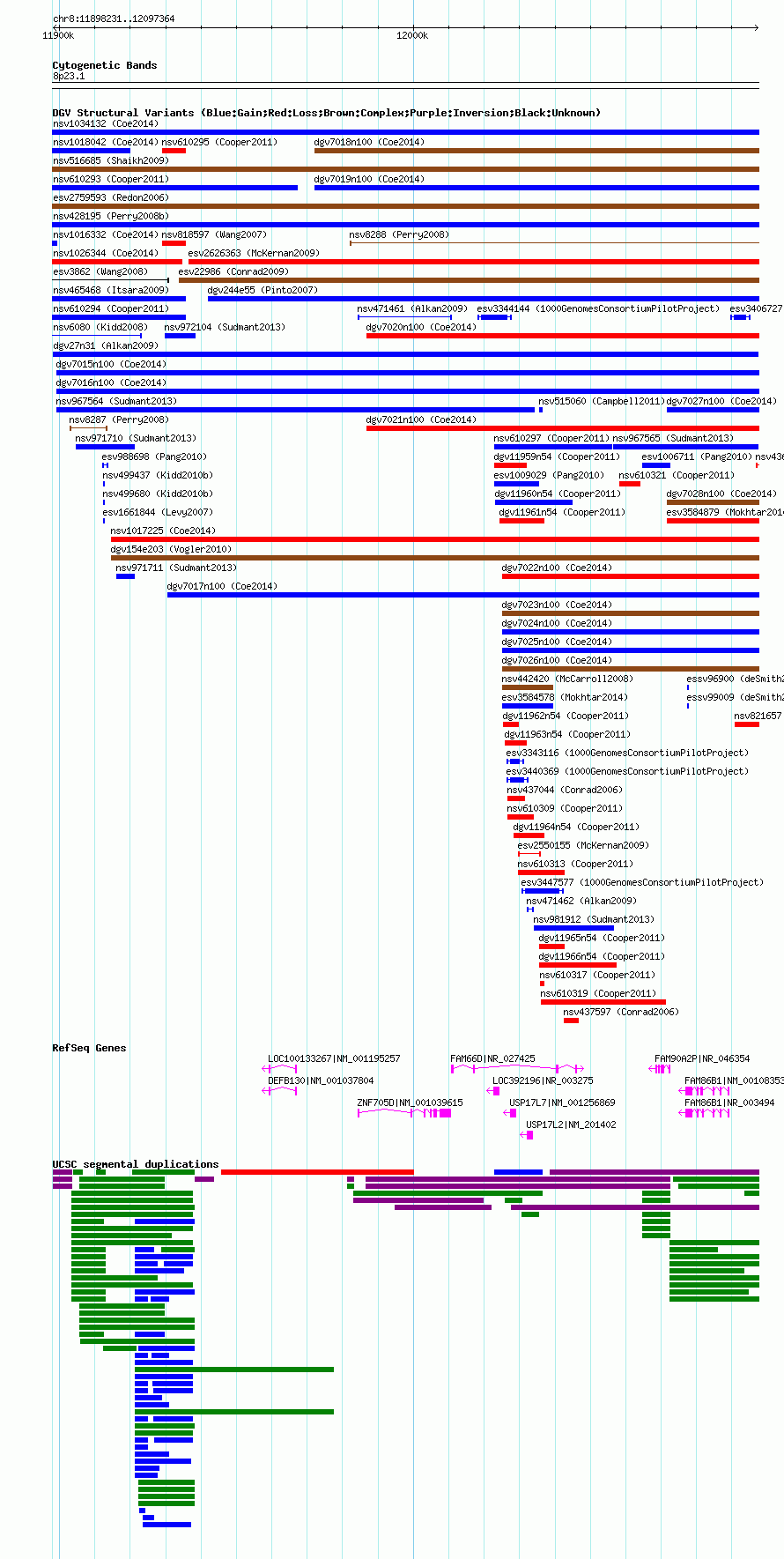The image size is (784, 1559).
Task: Open nsv516685 (Shaikh2009) variant label
Action: [111, 160]
